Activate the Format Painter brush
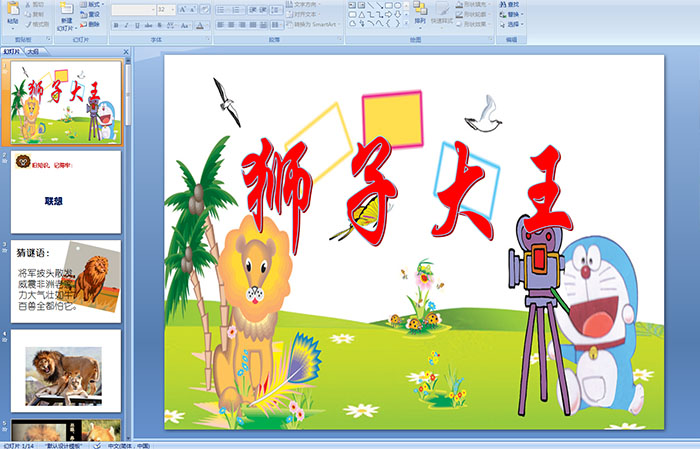 [37, 25]
